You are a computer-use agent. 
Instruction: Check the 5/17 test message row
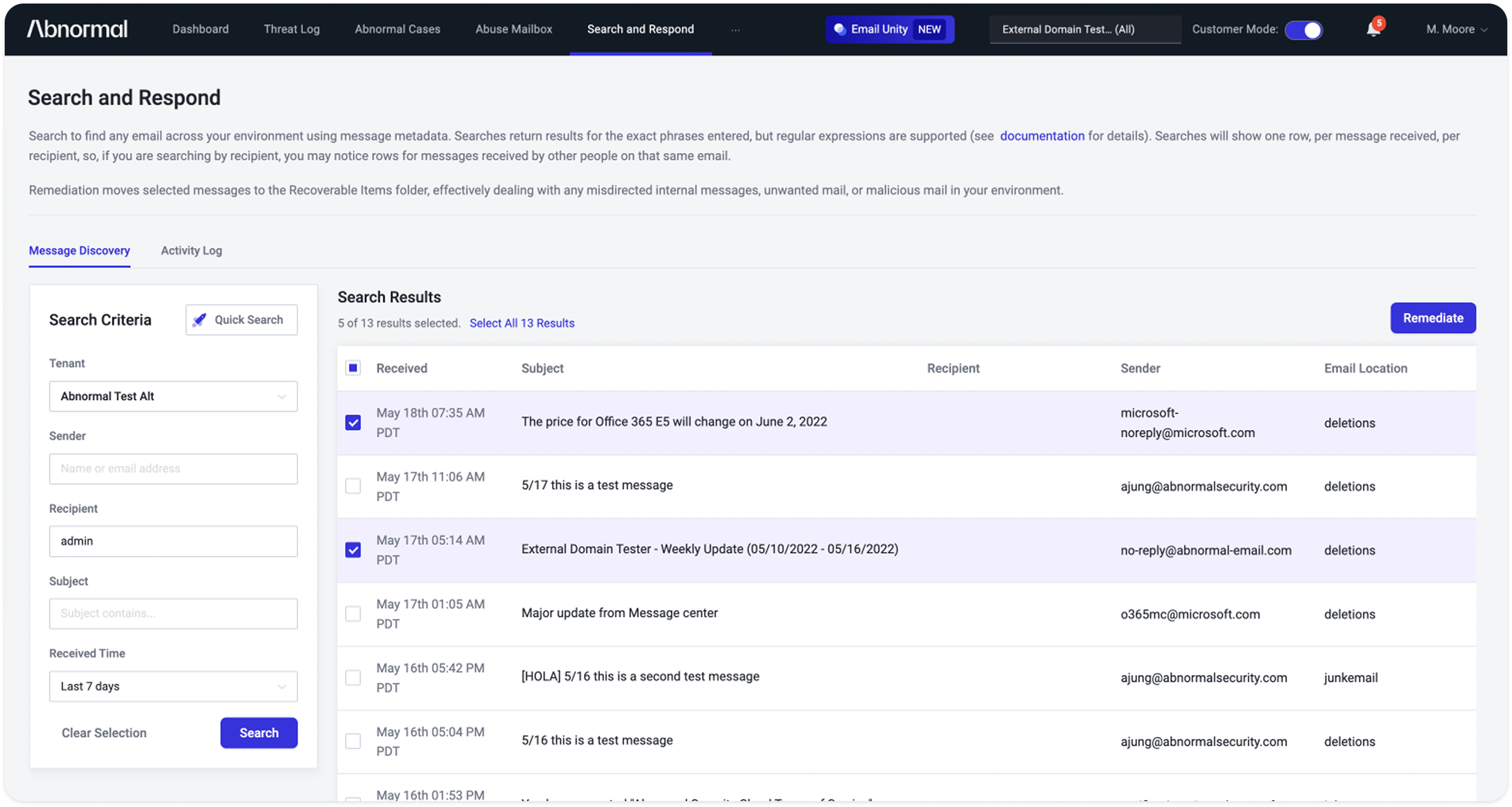tap(353, 486)
